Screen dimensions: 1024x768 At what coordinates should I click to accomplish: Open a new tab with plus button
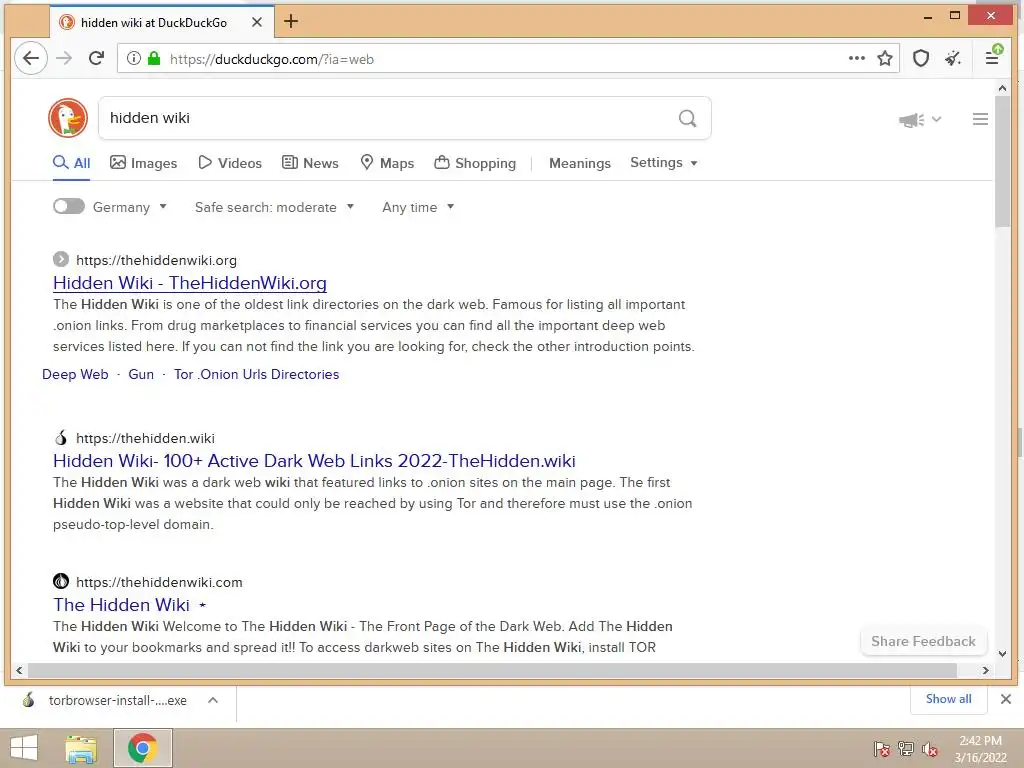tap(291, 22)
